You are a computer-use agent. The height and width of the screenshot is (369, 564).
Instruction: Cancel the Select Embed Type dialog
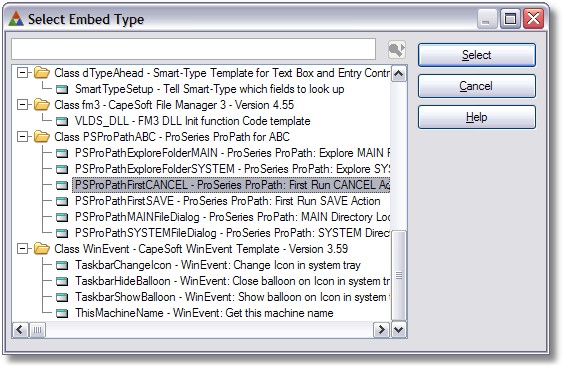[x=477, y=86]
